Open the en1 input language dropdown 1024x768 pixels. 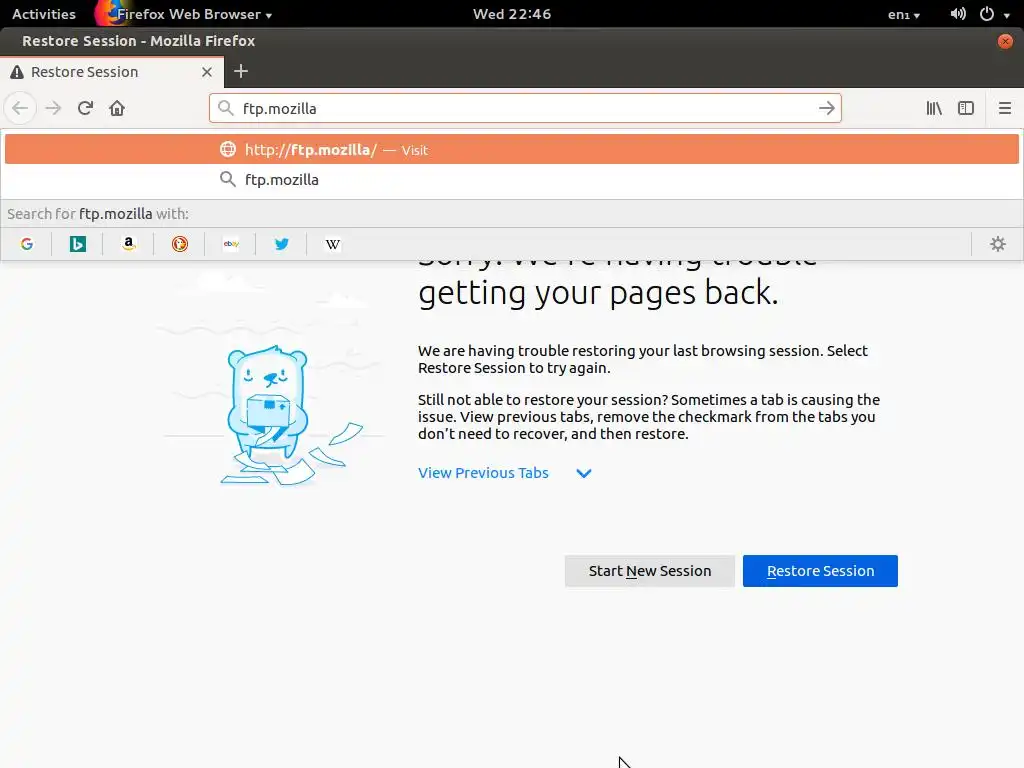[904, 14]
